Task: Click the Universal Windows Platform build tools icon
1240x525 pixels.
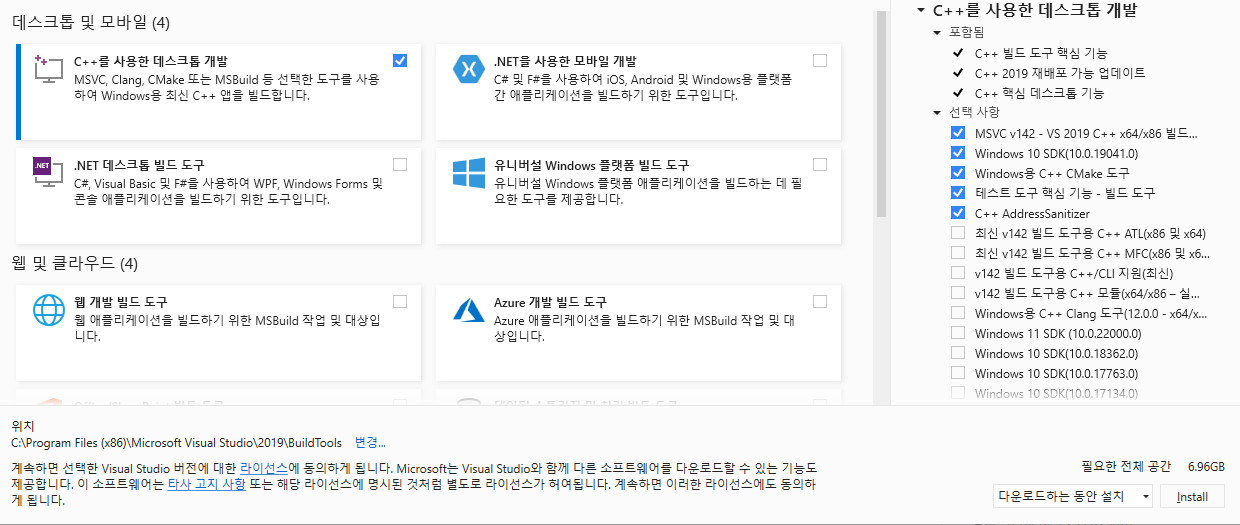Action: pos(468,173)
